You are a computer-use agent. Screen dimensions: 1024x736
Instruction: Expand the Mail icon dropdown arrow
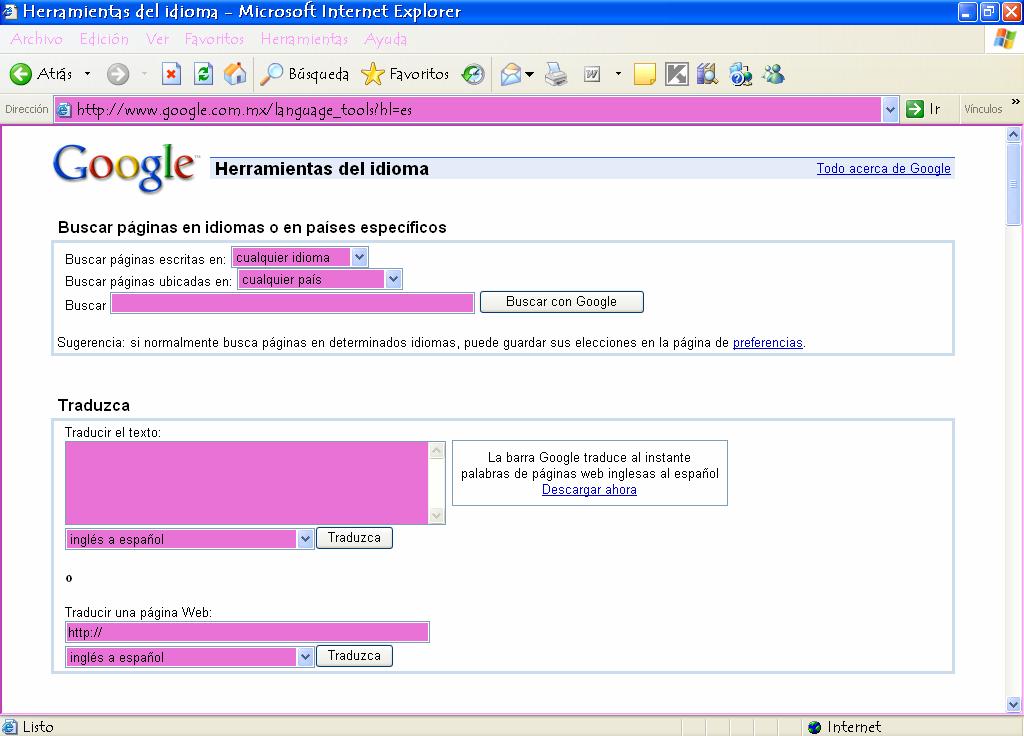[x=530, y=74]
